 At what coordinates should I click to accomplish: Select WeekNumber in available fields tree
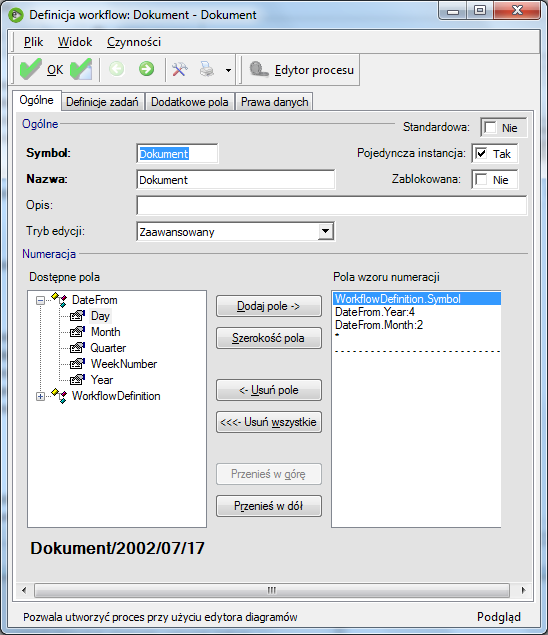pos(124,364)
